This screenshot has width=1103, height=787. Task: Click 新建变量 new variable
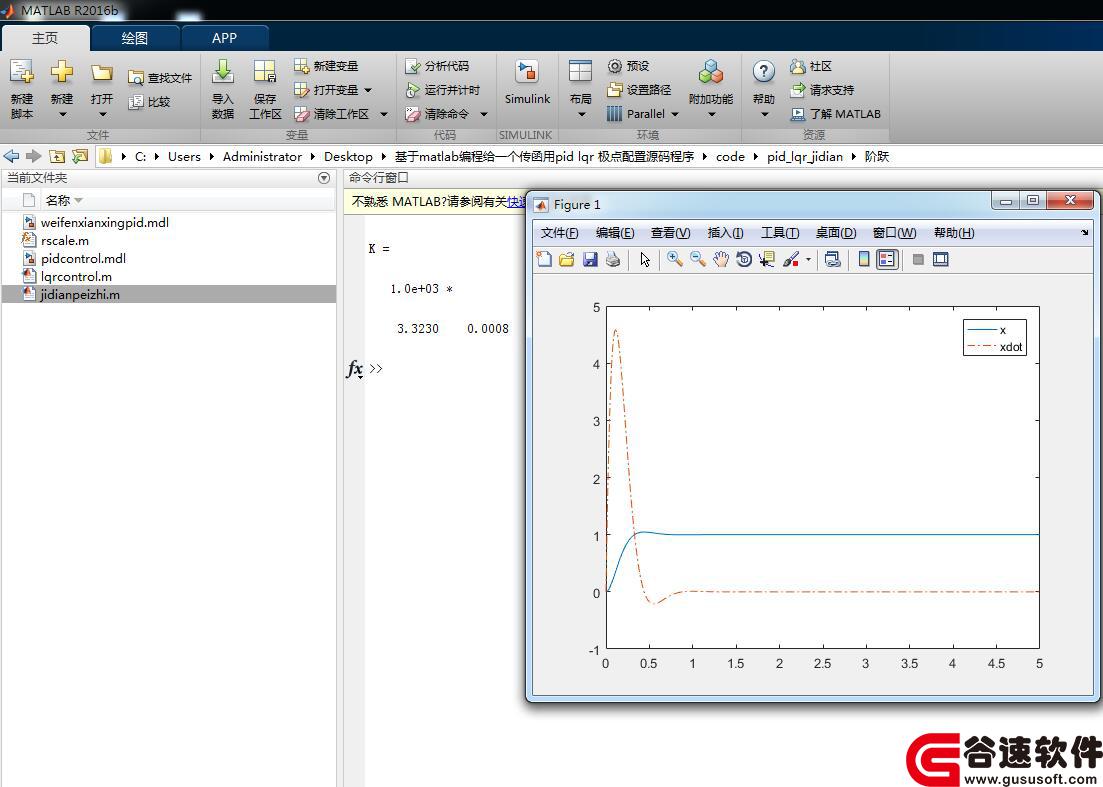(326, 66)
